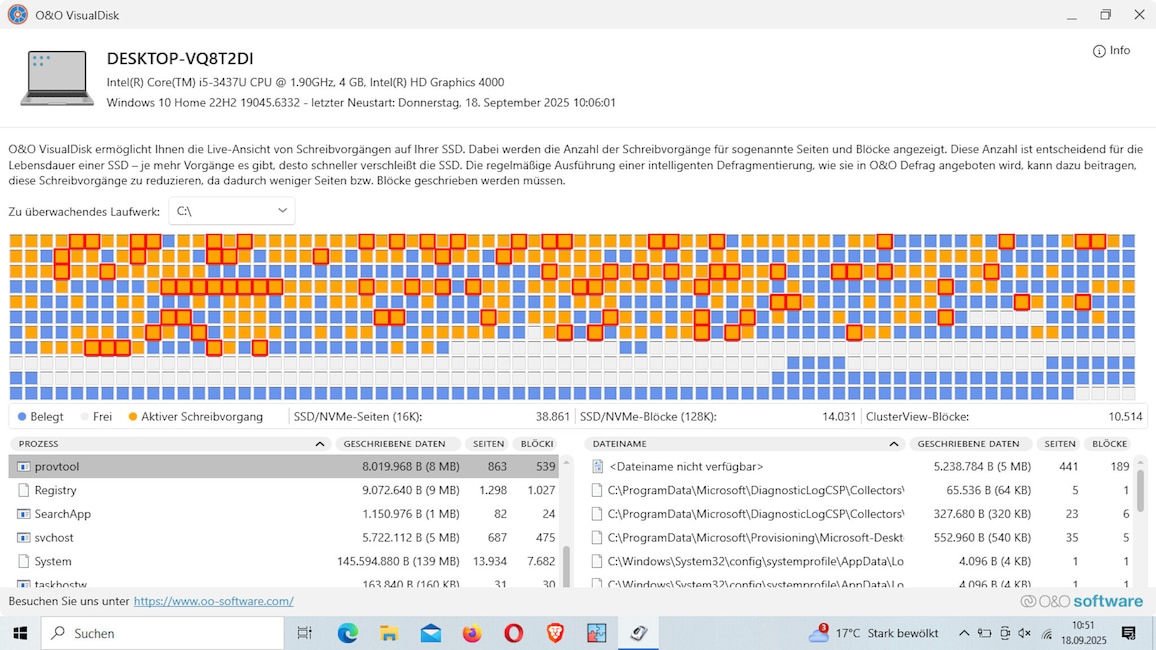The width and height of the screenshot is (1156, 650).
Task: Click the ClusterView-Blöcke count 10.514
Action: click(1125, 417)
